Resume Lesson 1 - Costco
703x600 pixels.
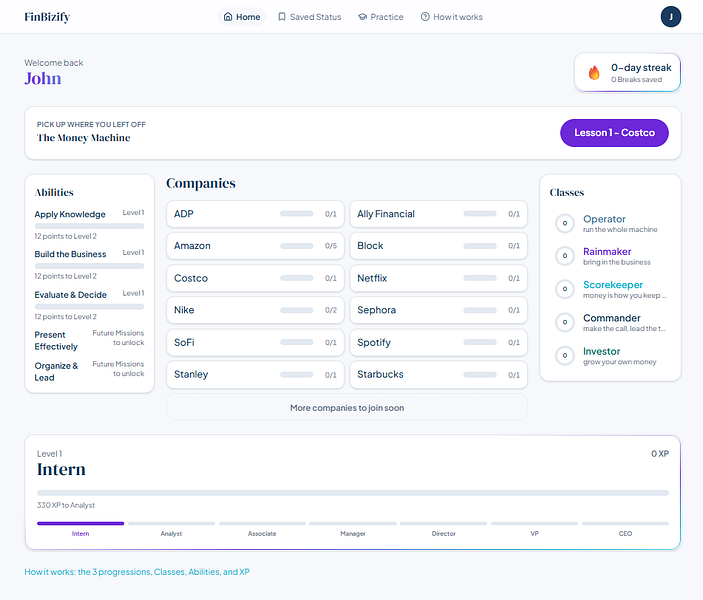tap(614, 133)
